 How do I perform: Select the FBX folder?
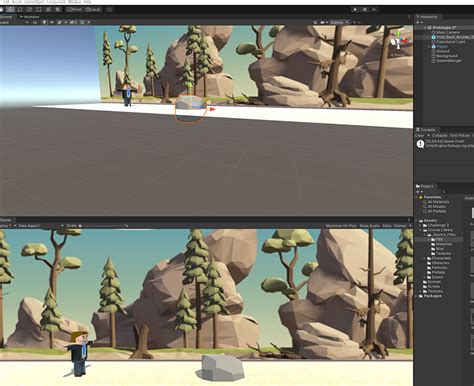[439, 239]
